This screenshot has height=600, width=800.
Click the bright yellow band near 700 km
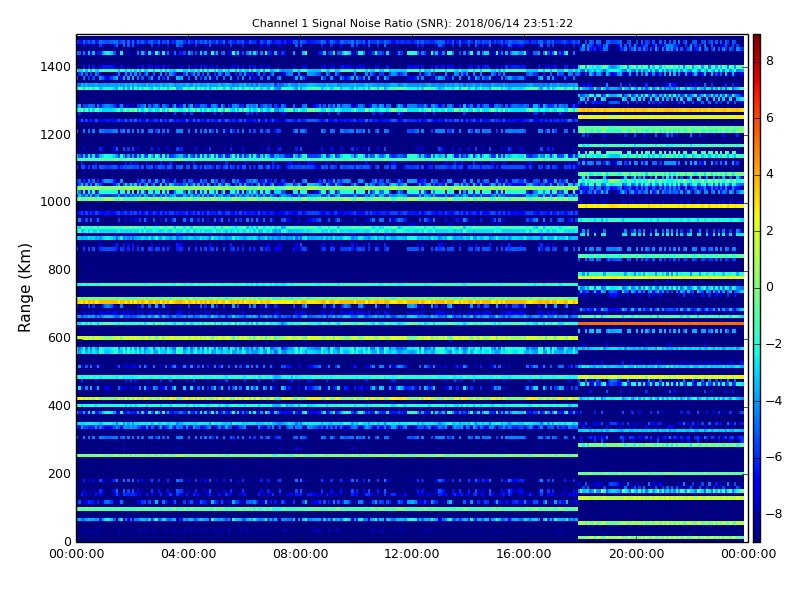(x=327, y=302)
